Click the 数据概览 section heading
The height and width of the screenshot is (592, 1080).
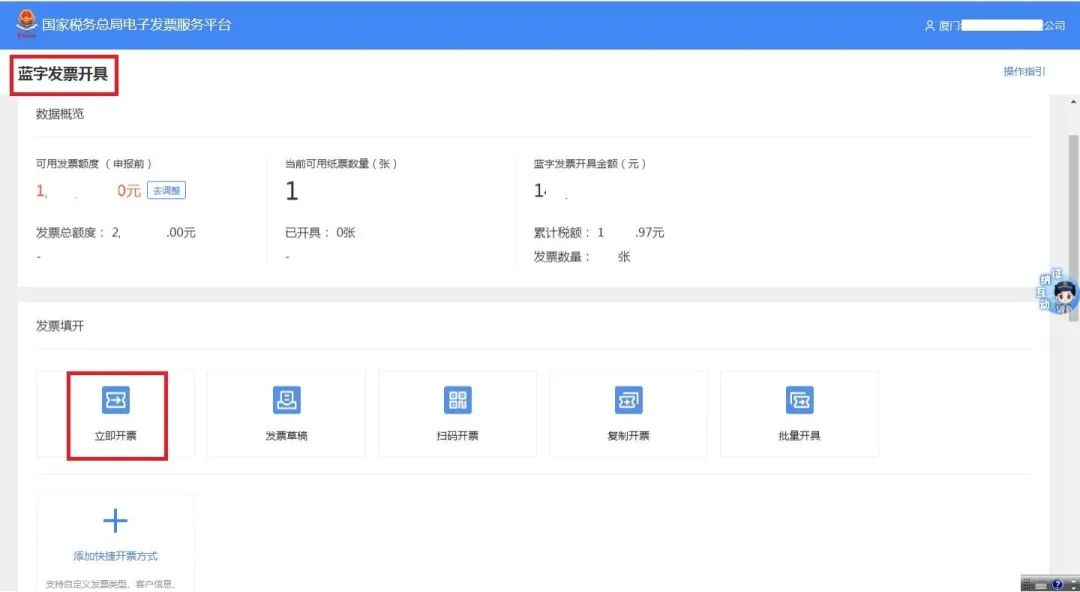click(60, 114)
